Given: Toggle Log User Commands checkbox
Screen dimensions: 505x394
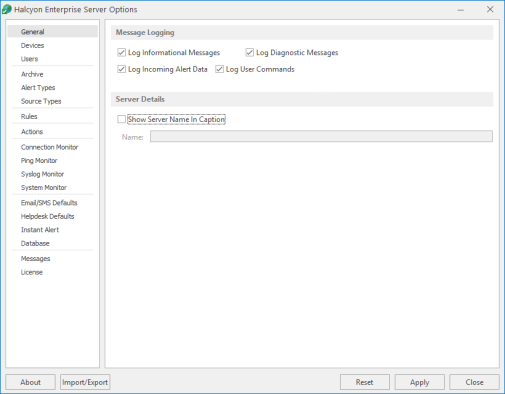Looking at the screenshot, I should coord(219,69).
